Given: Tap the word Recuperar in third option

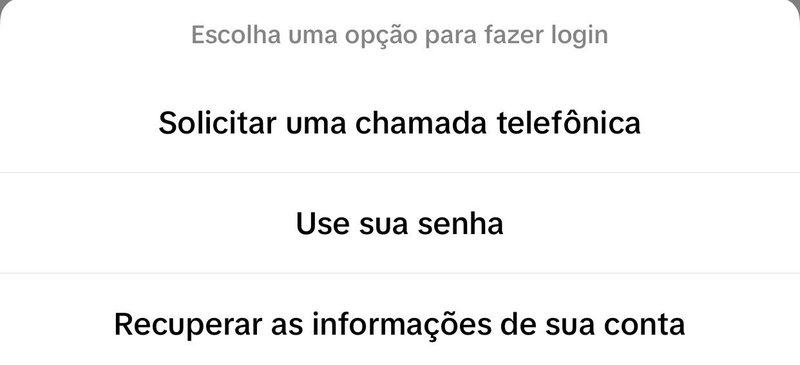Looking at the screenshot, I should (188, 325).
